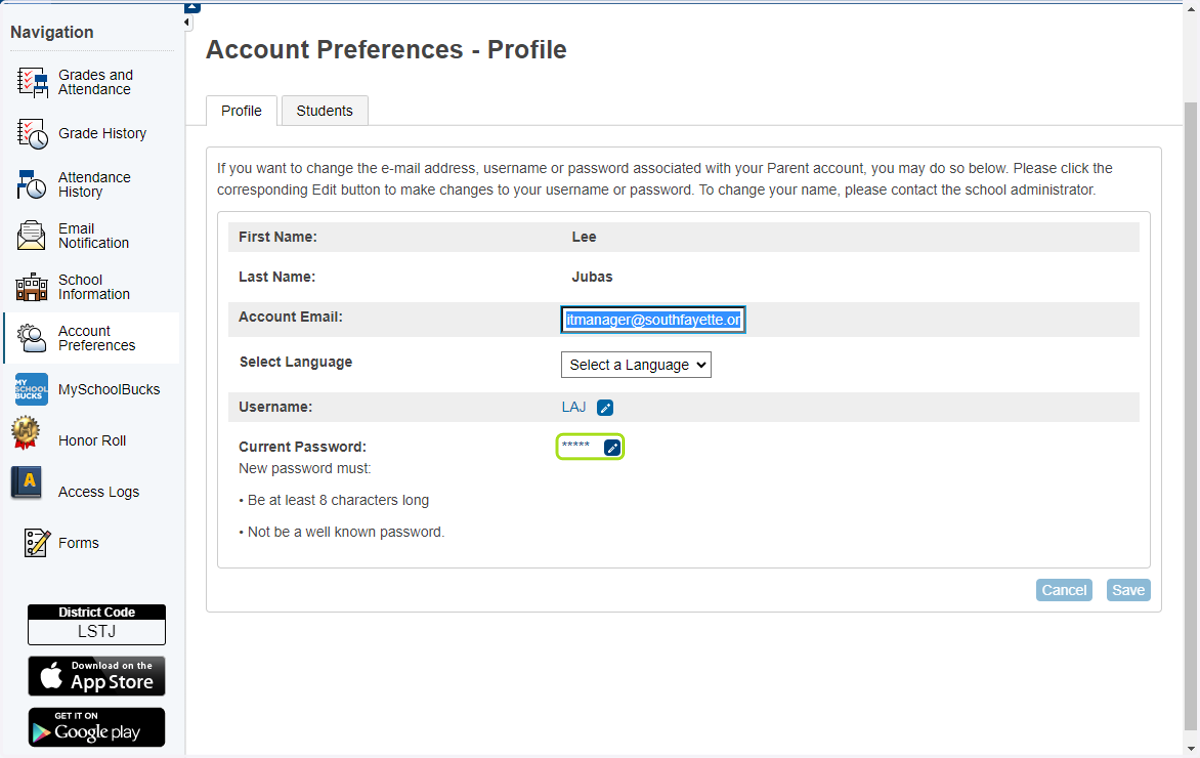1200x758 pixels.
Task: Go to MySchoolBucks link
Action: coord(109,389)
